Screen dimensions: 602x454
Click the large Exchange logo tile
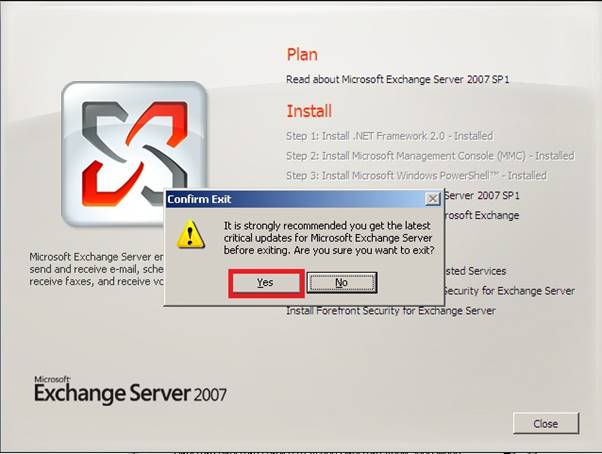click(x=134, y=154)
